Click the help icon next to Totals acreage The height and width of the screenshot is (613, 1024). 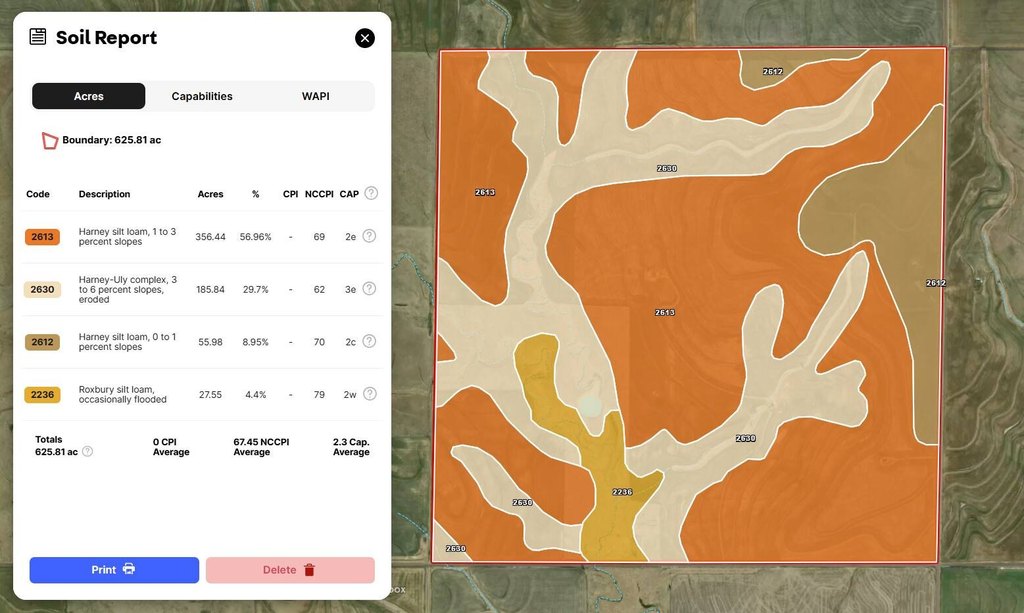[x=87, y=451]
